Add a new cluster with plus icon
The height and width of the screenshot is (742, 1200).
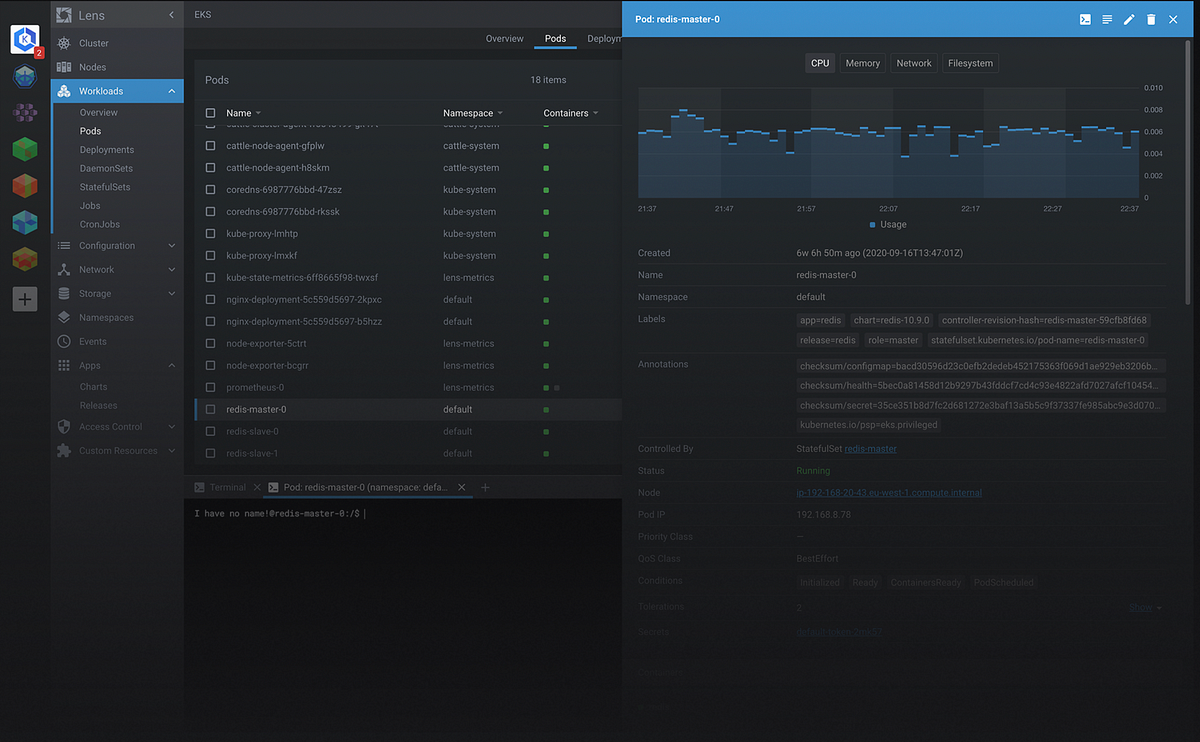25,298
